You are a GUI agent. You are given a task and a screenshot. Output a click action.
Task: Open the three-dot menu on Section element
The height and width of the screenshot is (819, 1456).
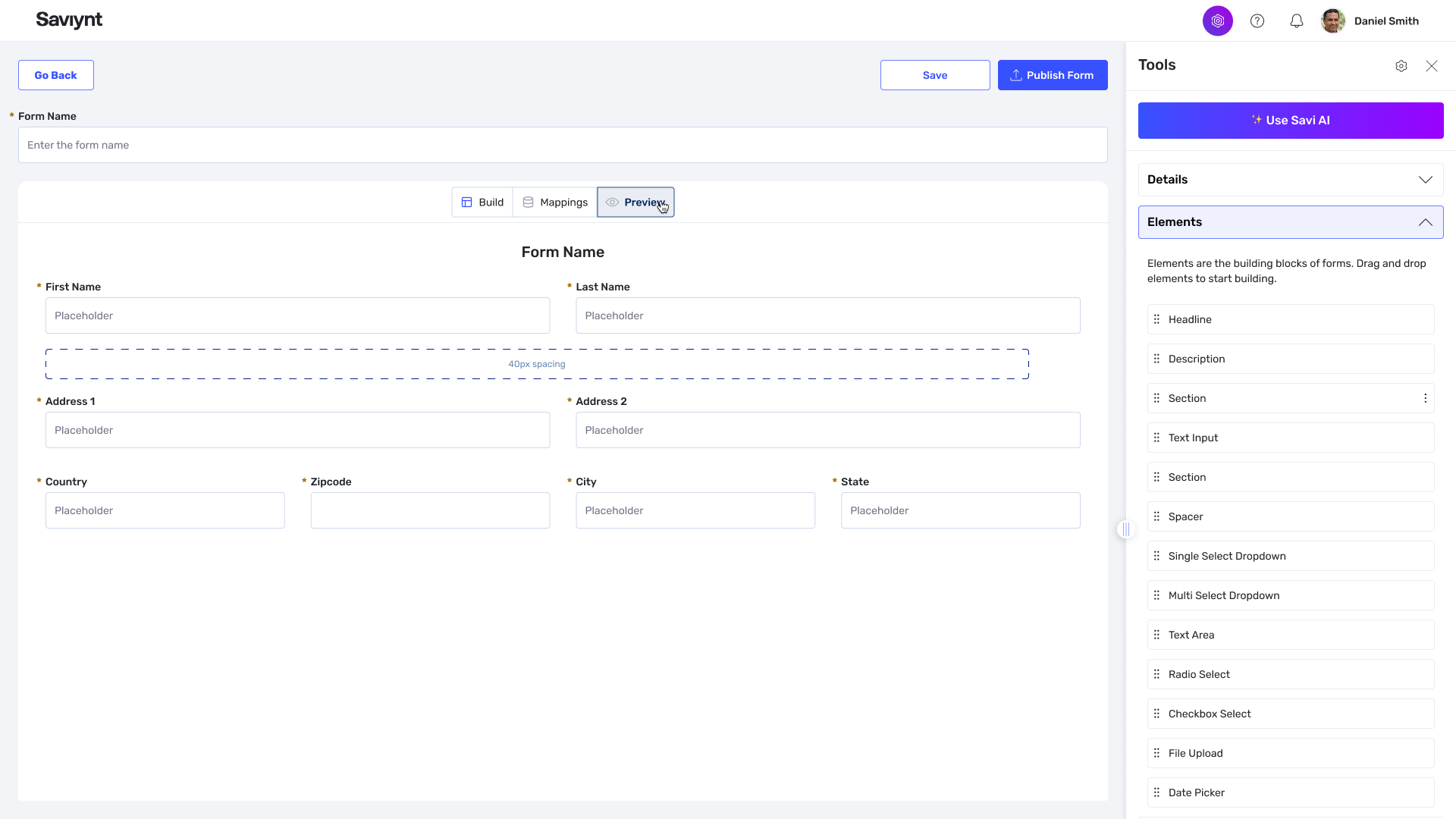click(x=1425, y=398)
